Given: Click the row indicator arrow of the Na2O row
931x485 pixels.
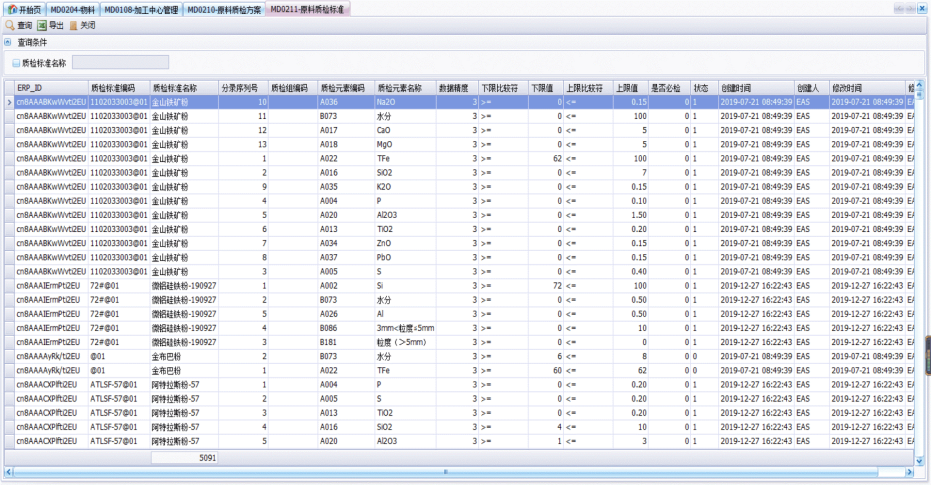Looking at the screenshot, I should click(x=10, y=102).
